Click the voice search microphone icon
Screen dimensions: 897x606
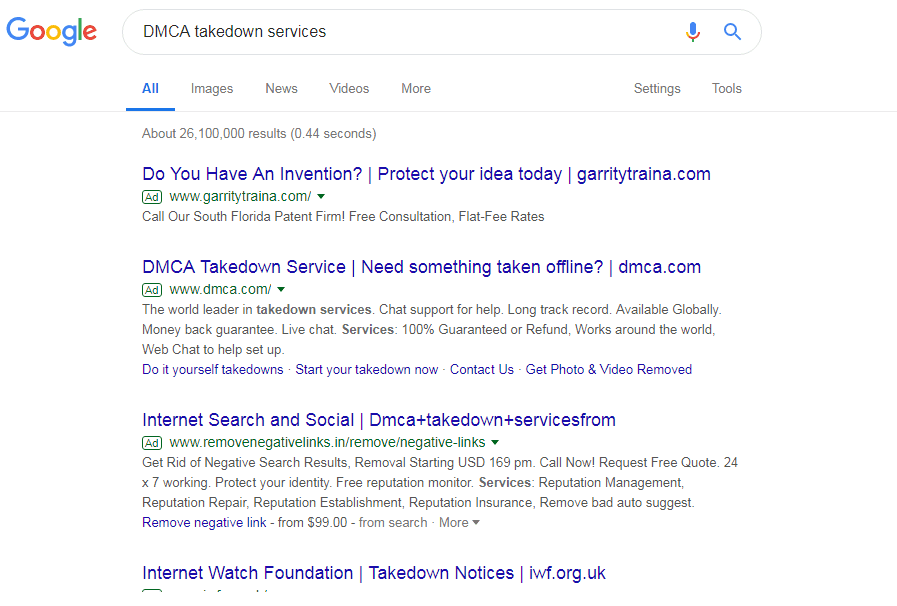pos(692,32)
